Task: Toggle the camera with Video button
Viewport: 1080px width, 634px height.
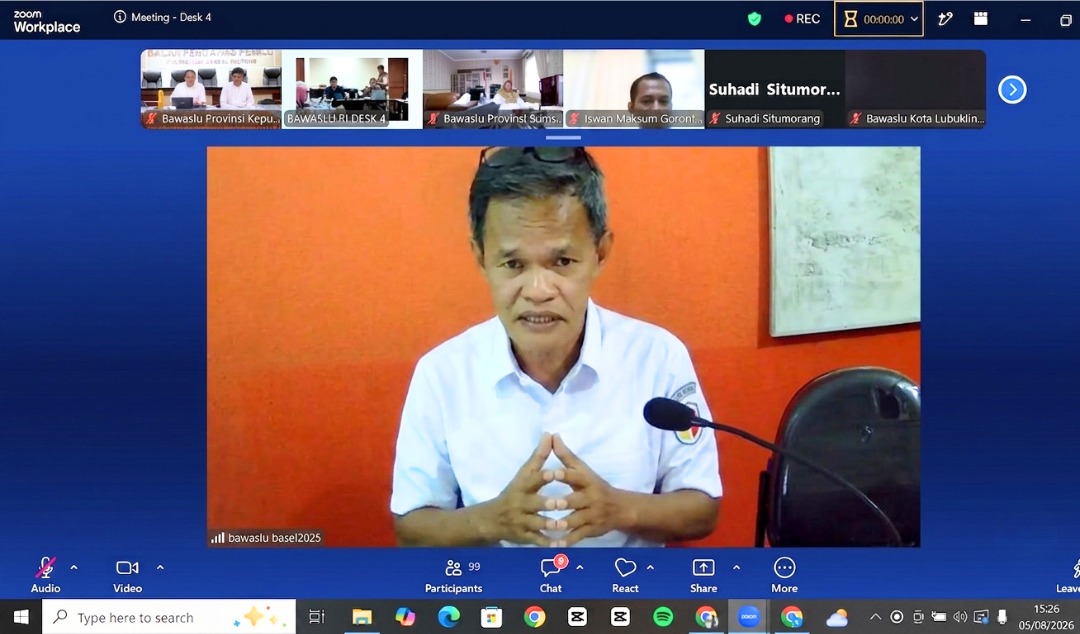Action: pyautogui.click(x=127, y=575)
